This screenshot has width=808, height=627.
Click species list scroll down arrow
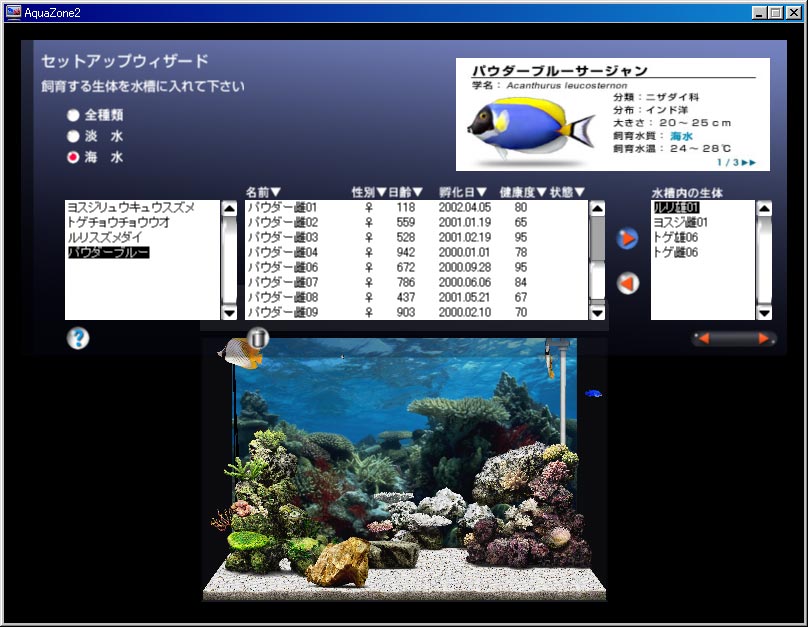tap(229, 312)
